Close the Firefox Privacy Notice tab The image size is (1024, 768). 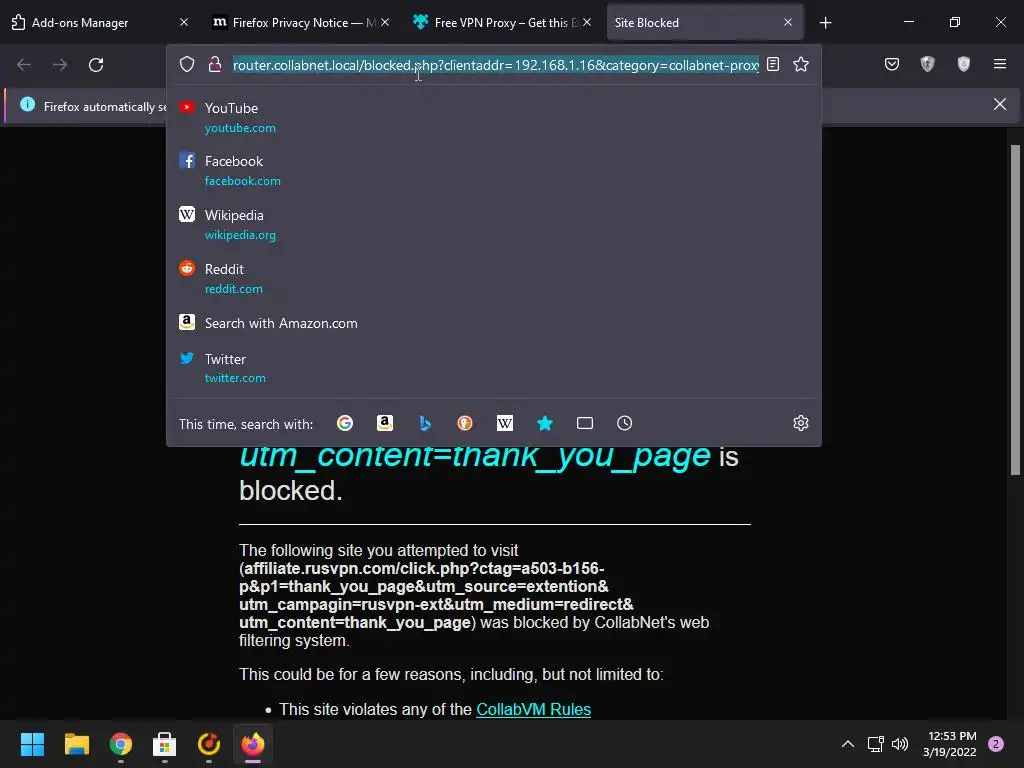pos(385,23)
